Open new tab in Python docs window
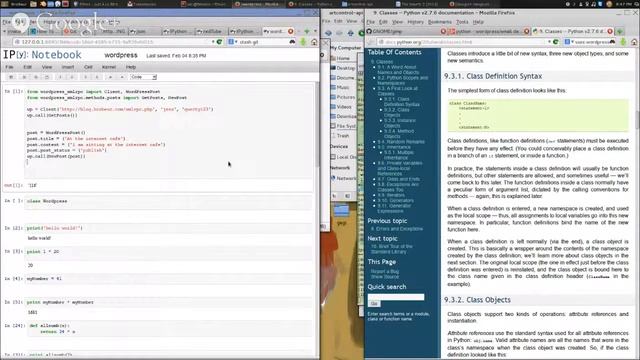Viewport: 640px width, 360px height. click(x=620, y=31)
